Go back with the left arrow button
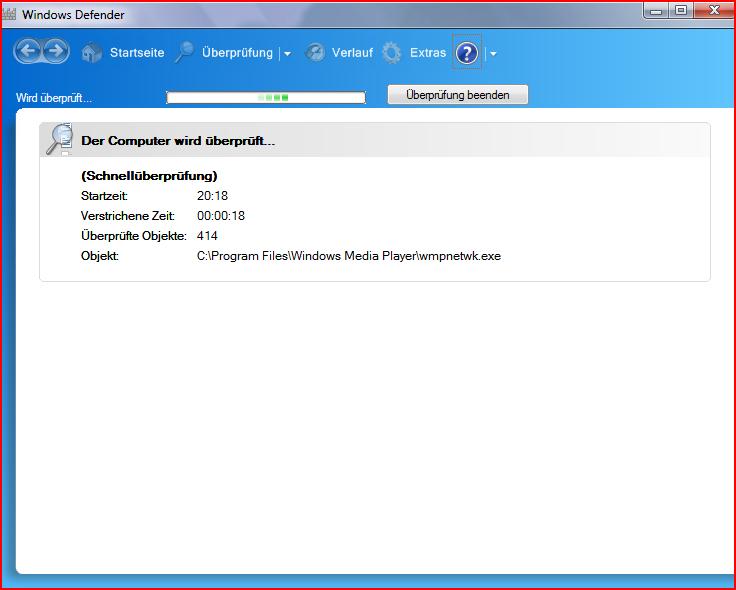Screen dimensions: 736x590 click(x=29, y=51)
